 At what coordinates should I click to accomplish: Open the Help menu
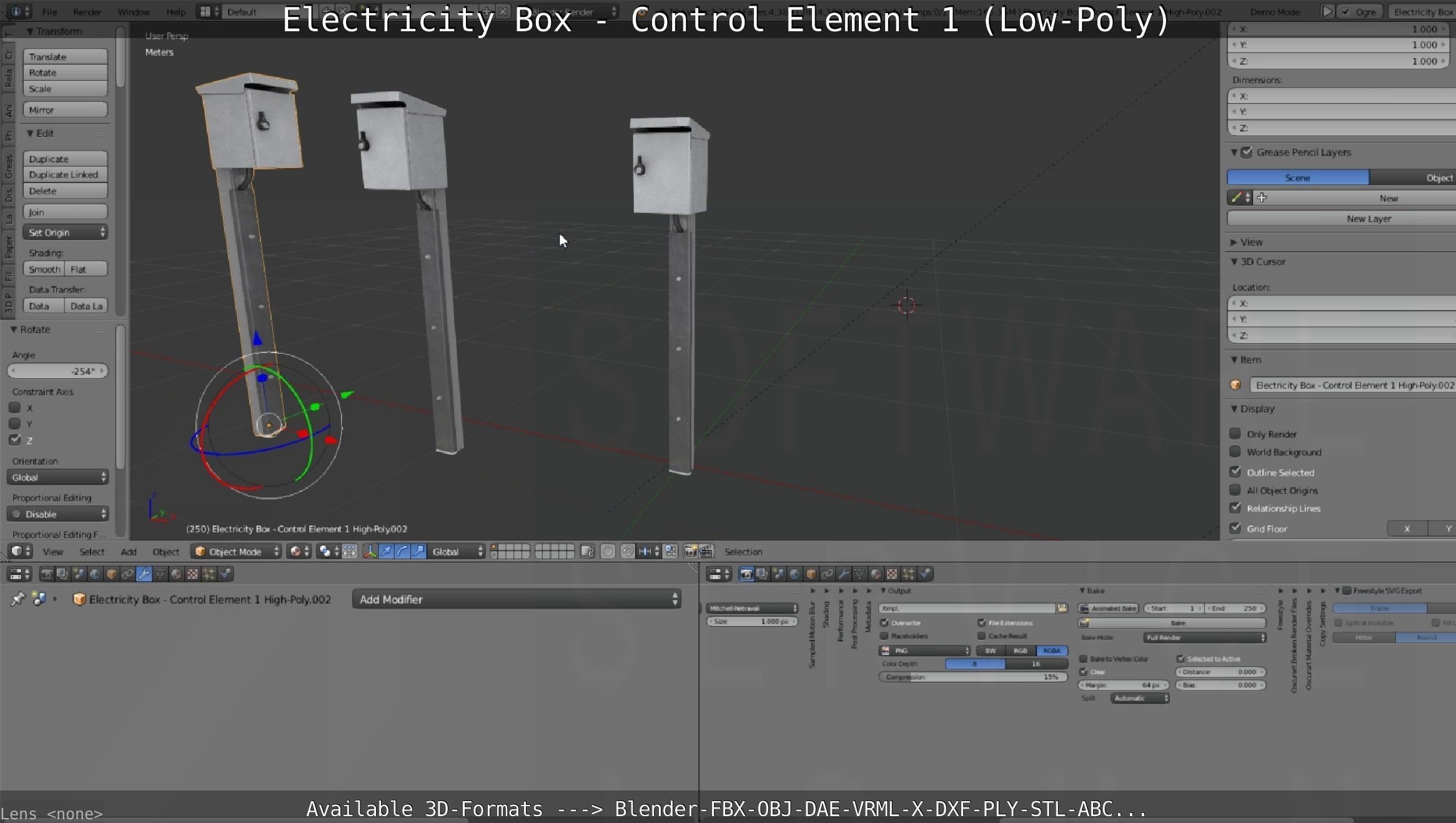pos(176,12)
